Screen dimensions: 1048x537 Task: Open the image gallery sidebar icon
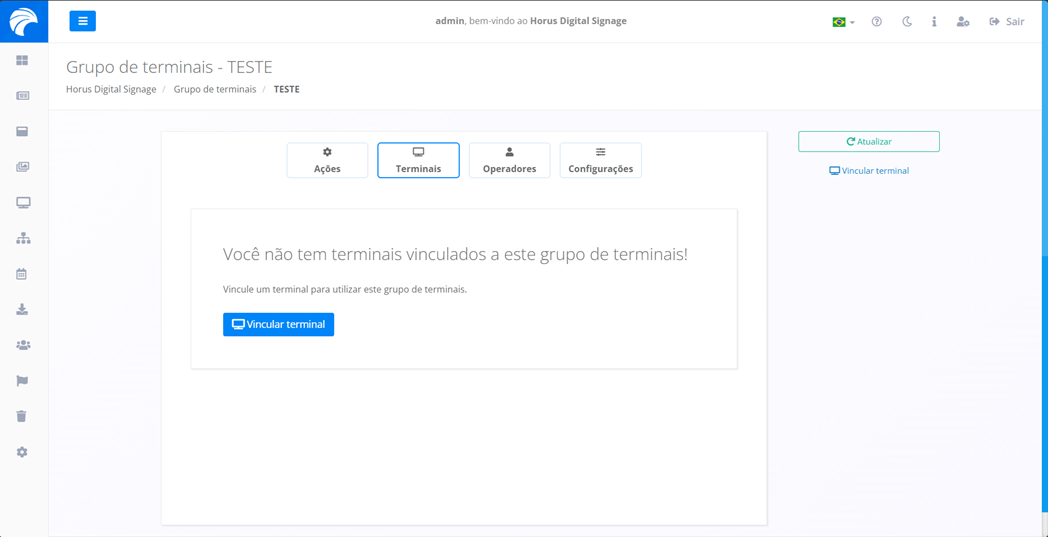(x=22, y=167)
